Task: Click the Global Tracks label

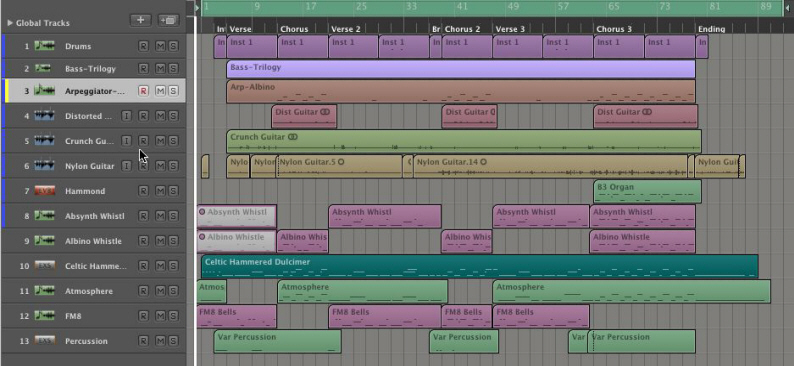Action: point(43,23)
